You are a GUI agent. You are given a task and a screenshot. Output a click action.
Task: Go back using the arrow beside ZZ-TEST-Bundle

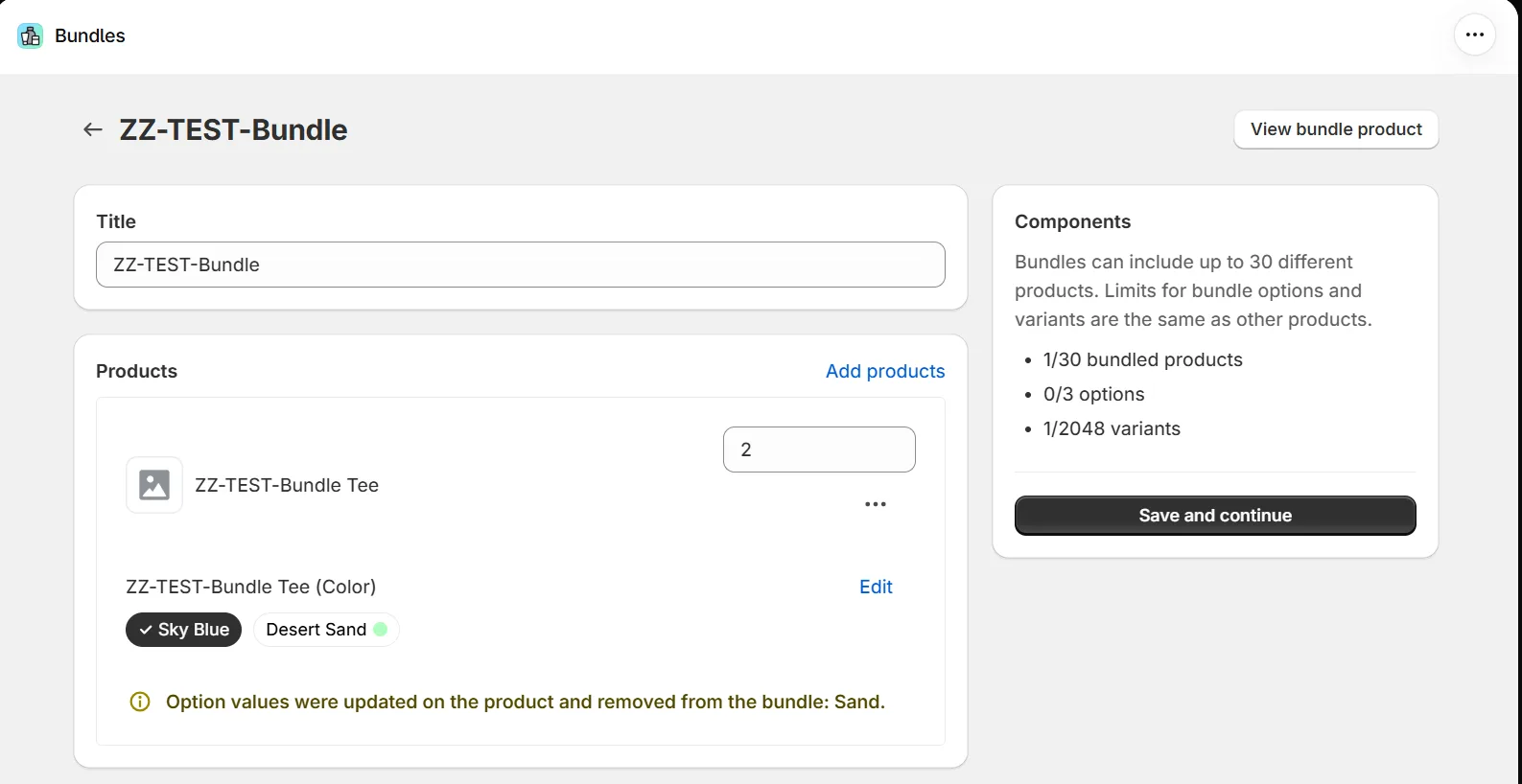tap(93, 129)
